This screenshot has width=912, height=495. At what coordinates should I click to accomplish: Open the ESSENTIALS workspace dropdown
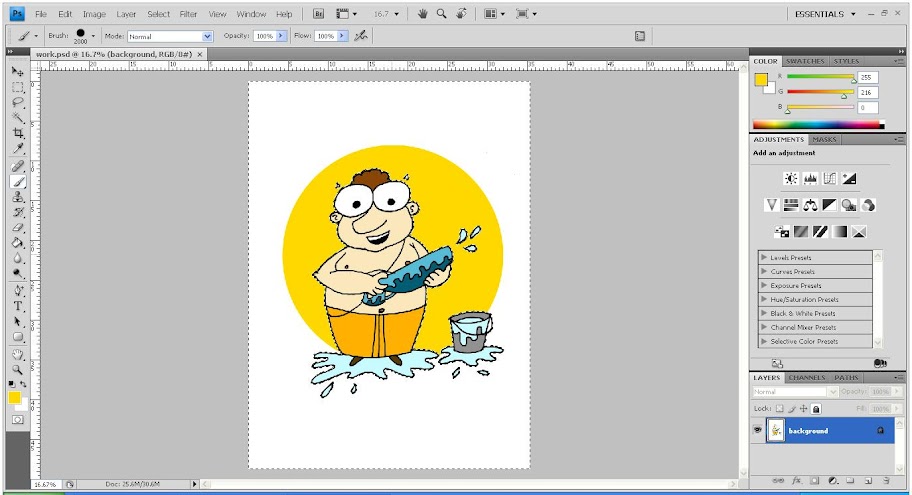(825, 14)
